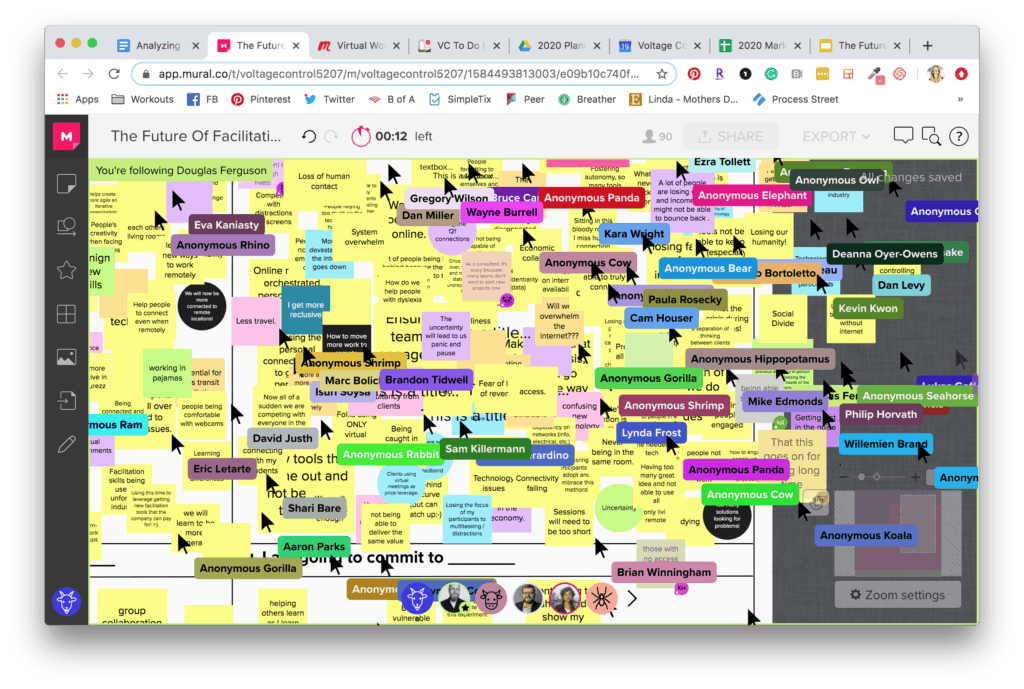Screen dimensions: 1024x689
Task: Open the comments speech bubble icon
Action: (903, 136)
